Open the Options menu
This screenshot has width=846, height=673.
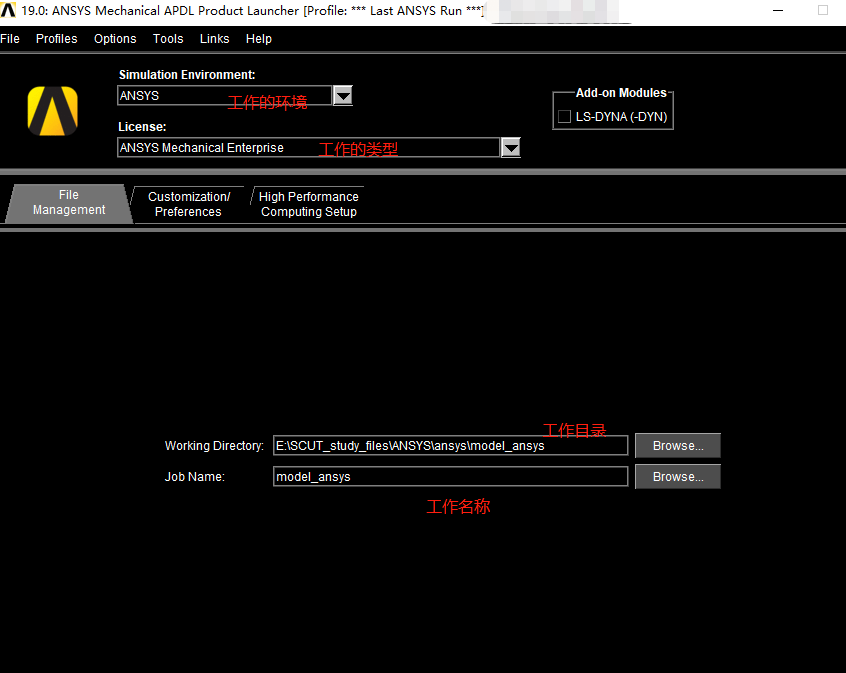115,39
